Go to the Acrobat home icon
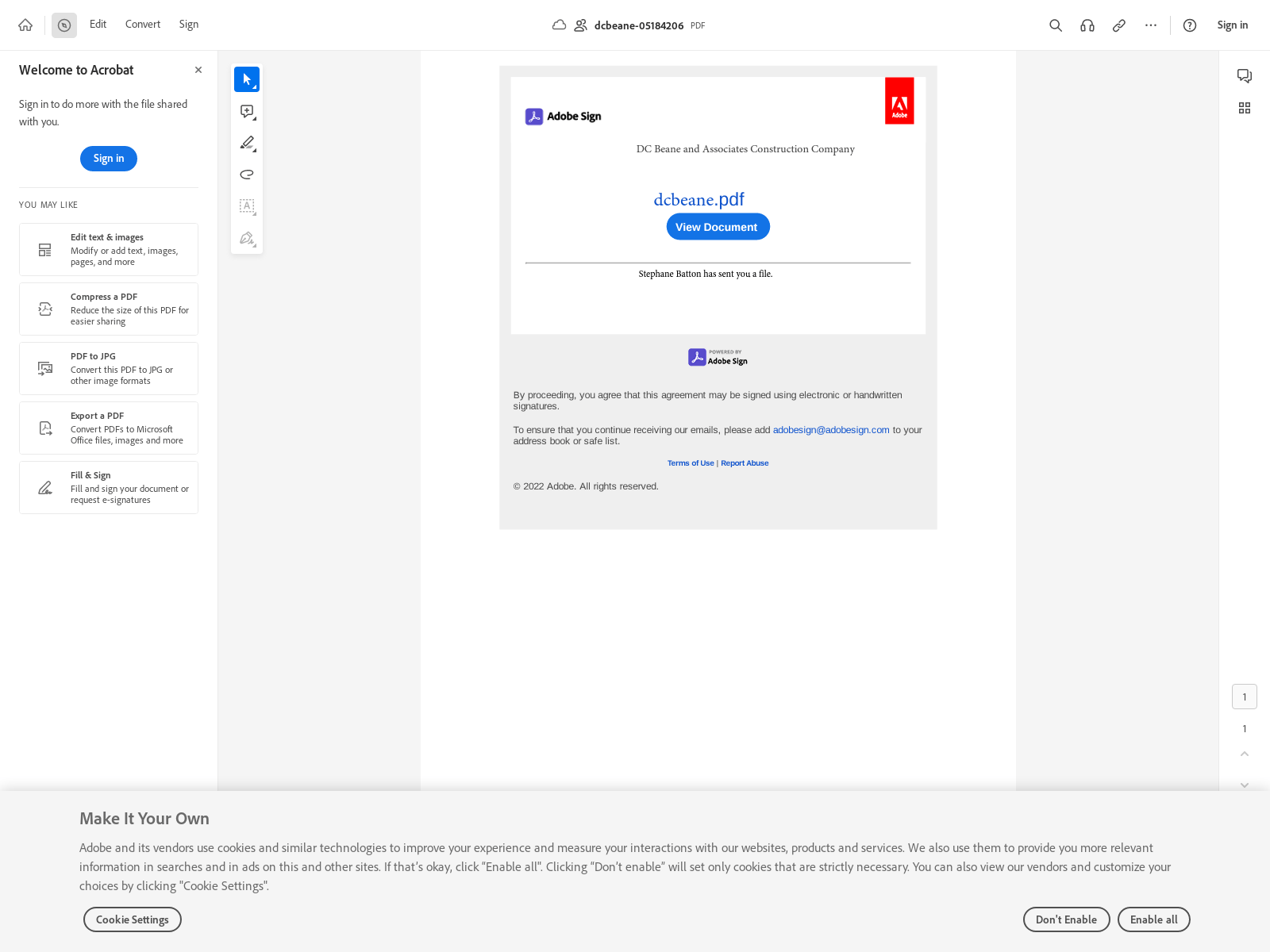 25,25
